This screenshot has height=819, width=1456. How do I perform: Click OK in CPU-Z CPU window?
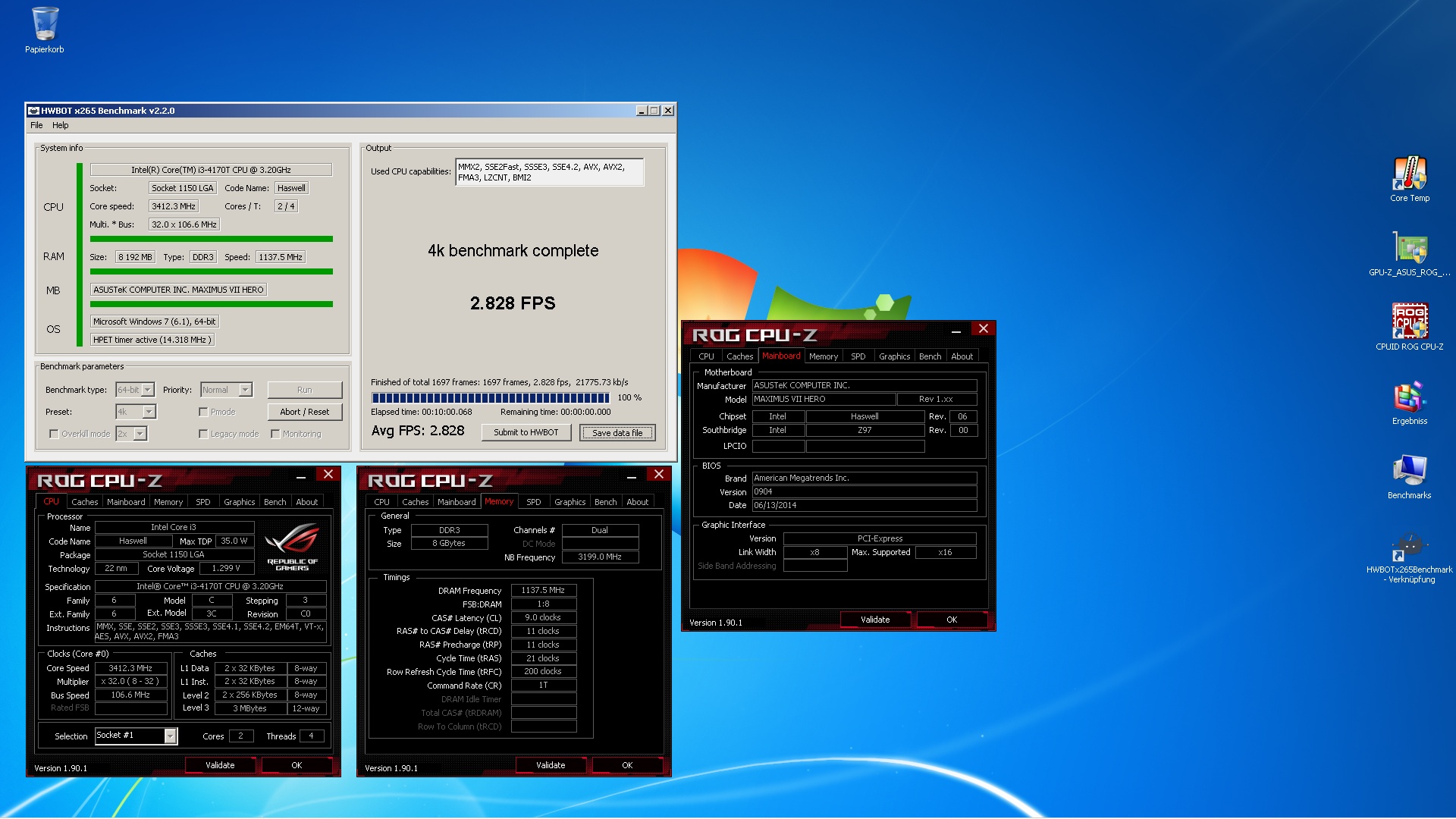coord(297,765)
